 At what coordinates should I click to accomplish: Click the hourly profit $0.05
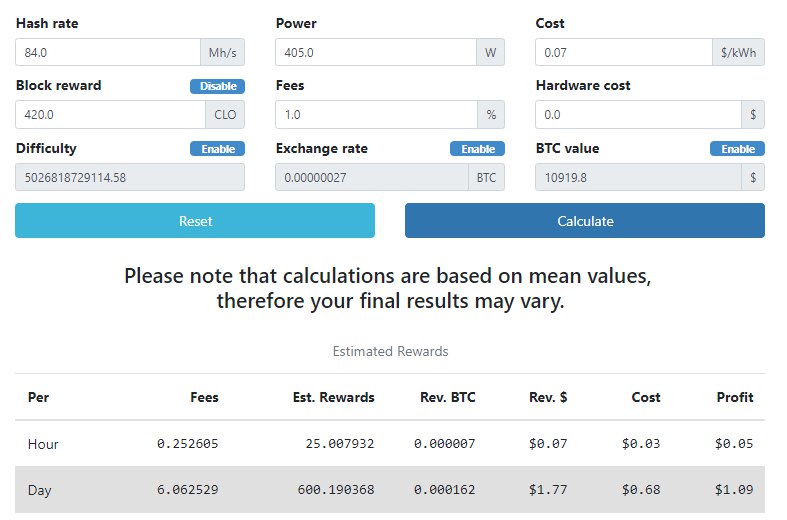(734, 444)
